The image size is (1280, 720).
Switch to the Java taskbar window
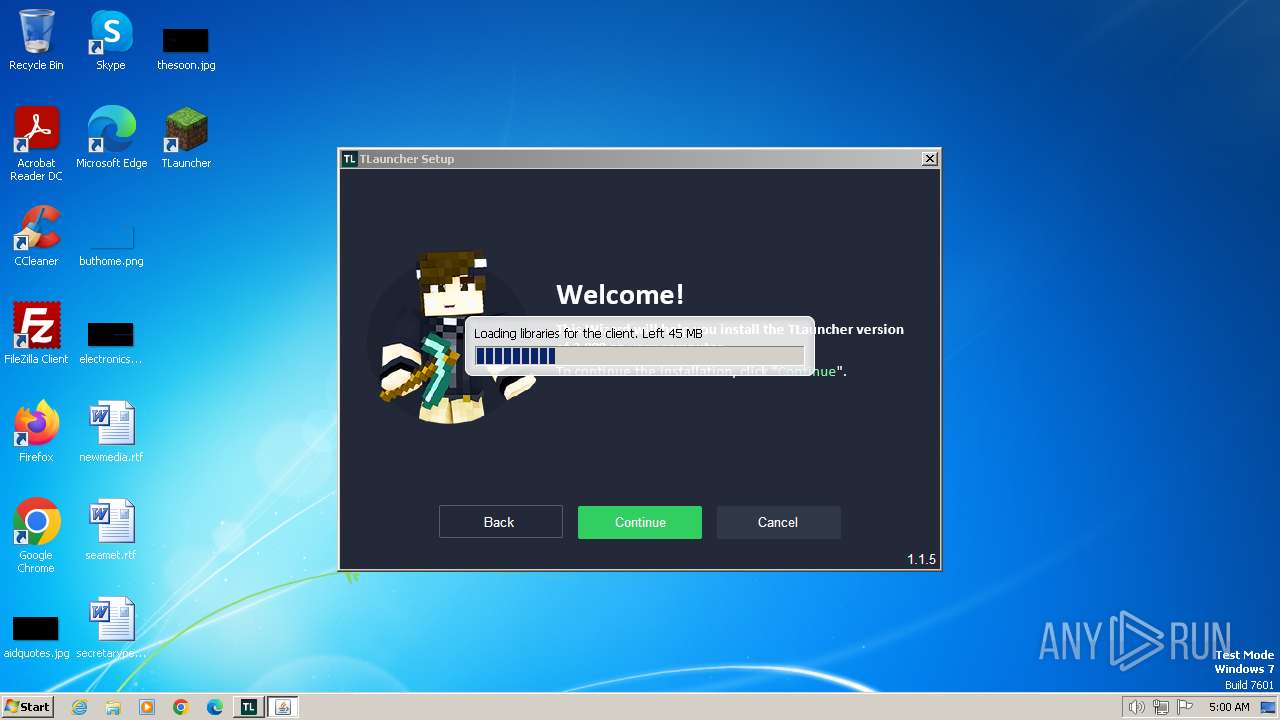coord(283,707)
